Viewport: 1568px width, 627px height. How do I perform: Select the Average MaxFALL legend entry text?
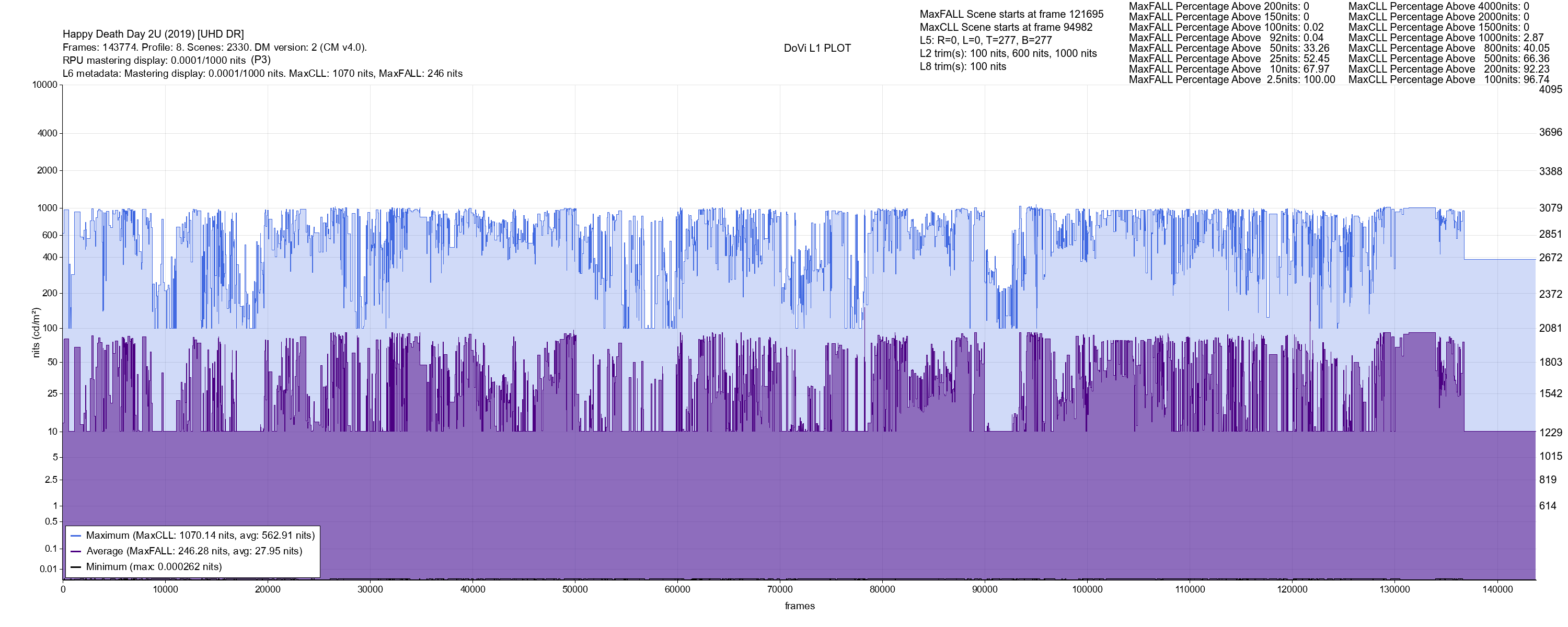click(x=194, y=552)
